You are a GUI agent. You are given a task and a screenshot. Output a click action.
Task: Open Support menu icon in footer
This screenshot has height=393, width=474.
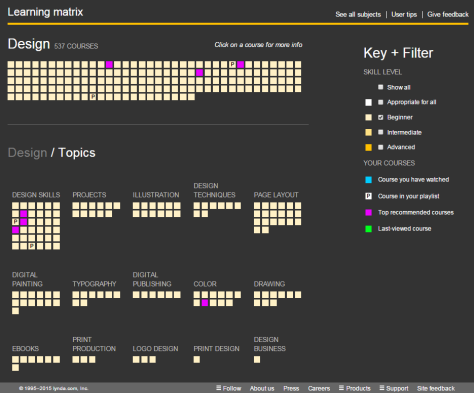(x=382, y=388)
